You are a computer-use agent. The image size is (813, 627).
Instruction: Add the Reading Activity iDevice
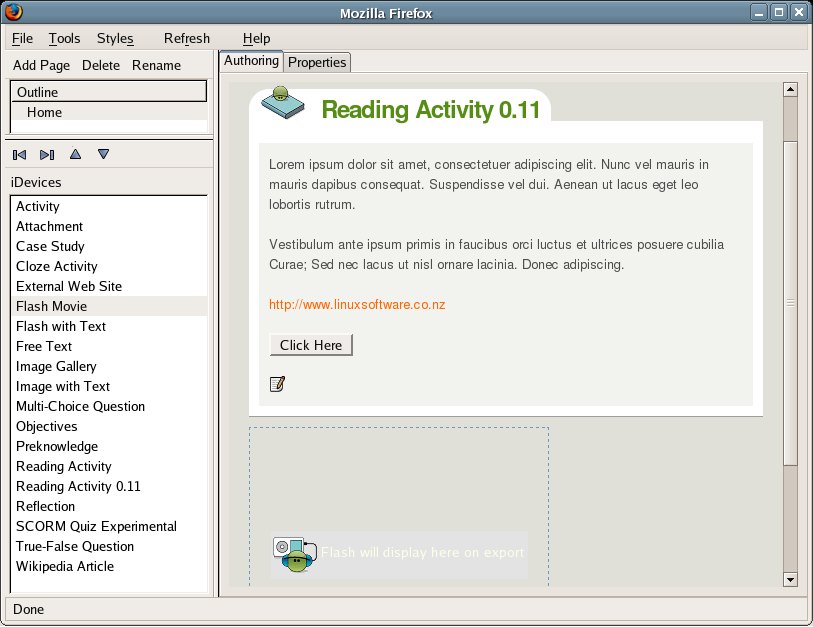tap(108, 466)
